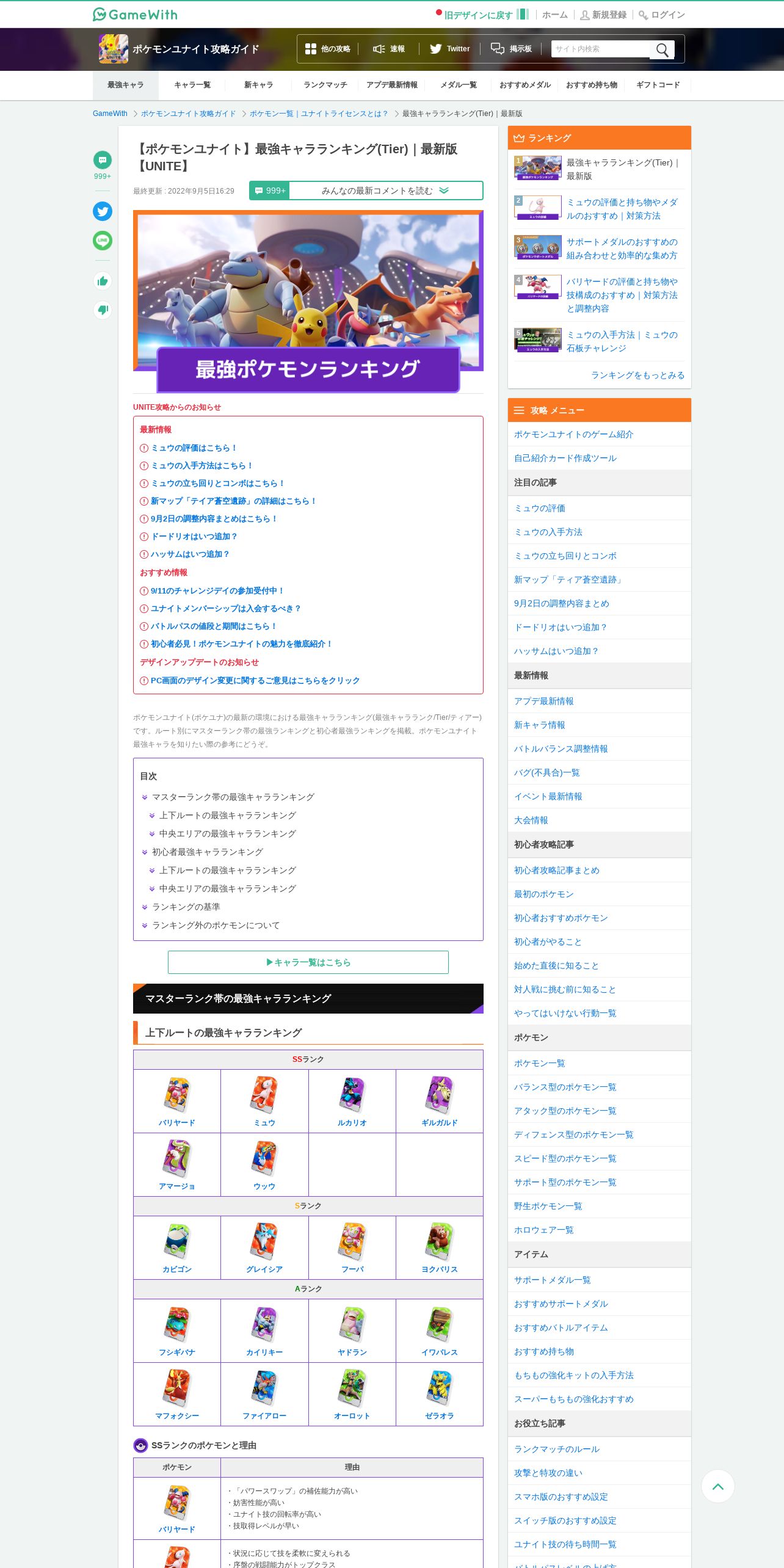Expand みんなの最新コメントを読む comments bar
Viewport: 784px width, 1568px height.
[x=366, y=191]
